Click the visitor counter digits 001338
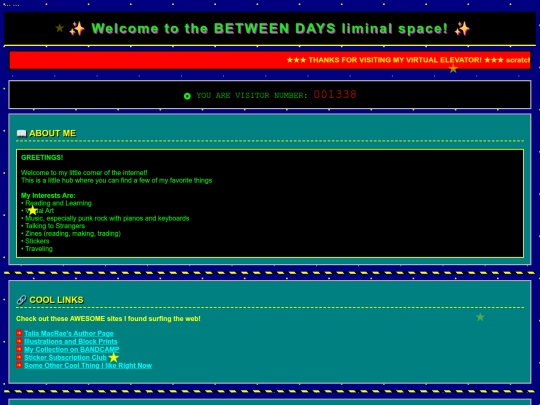This screenshot has width=540, height=405. (335, 94)
